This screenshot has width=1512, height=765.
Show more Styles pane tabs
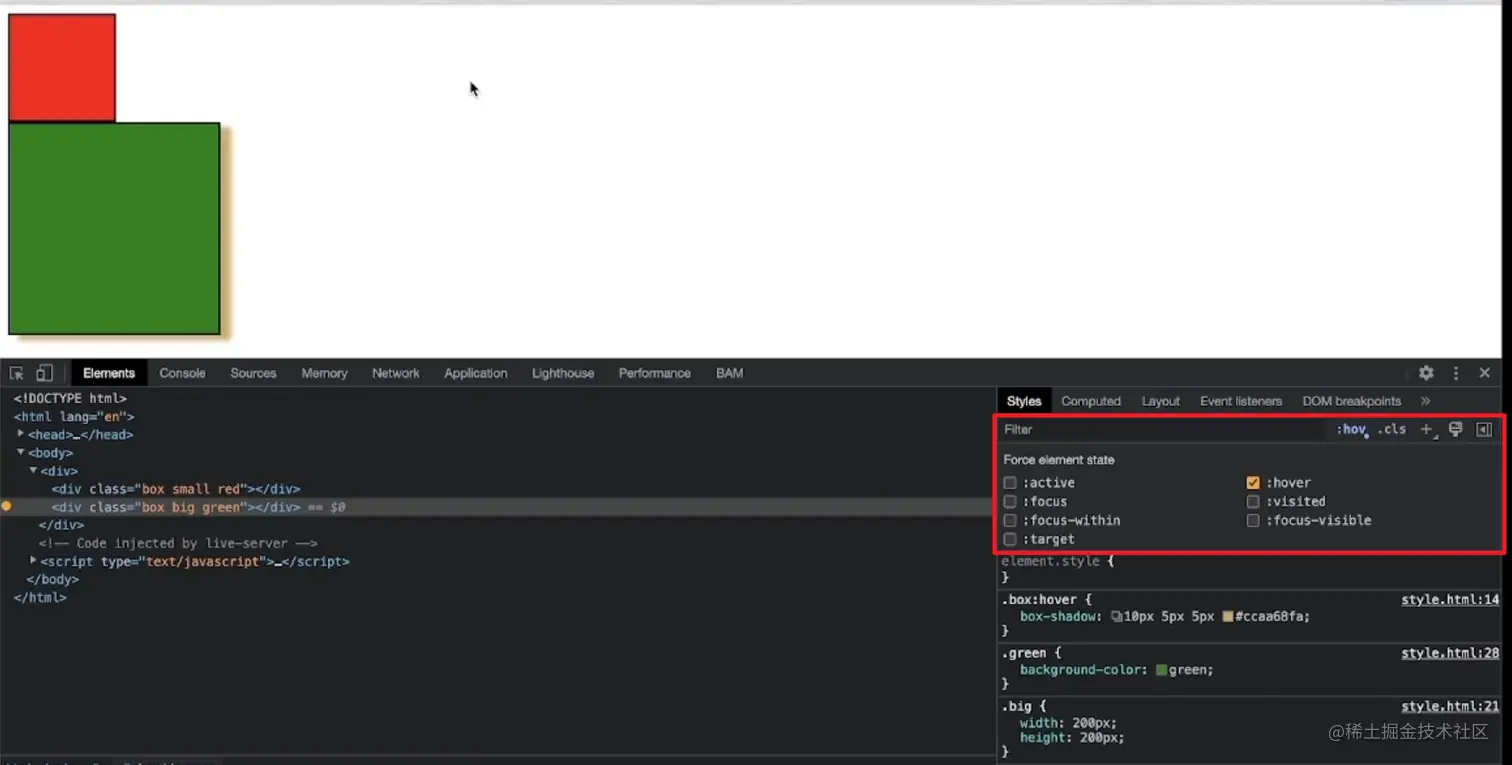coord(1425,401)
